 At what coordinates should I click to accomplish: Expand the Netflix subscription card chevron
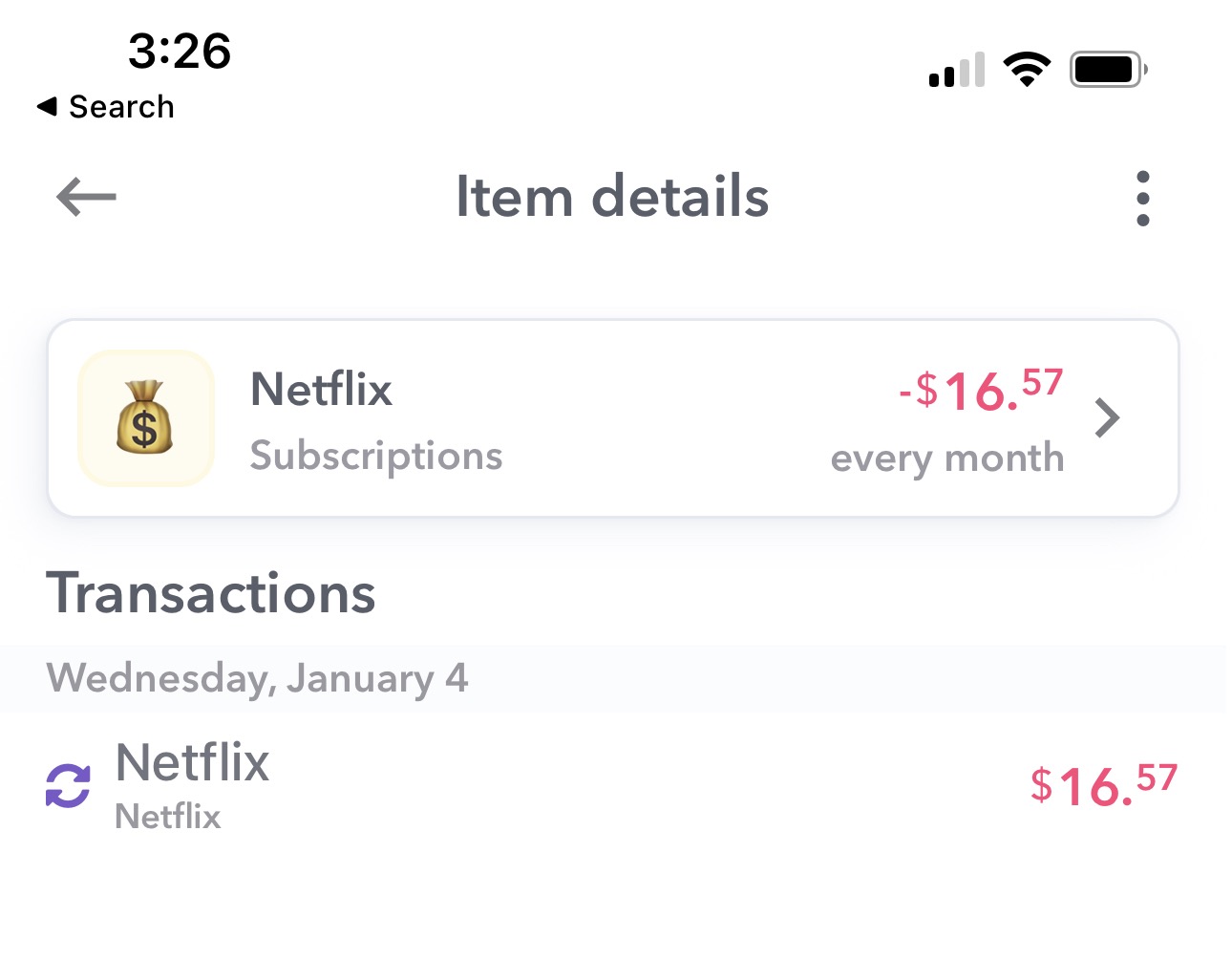click(1107, 417)
